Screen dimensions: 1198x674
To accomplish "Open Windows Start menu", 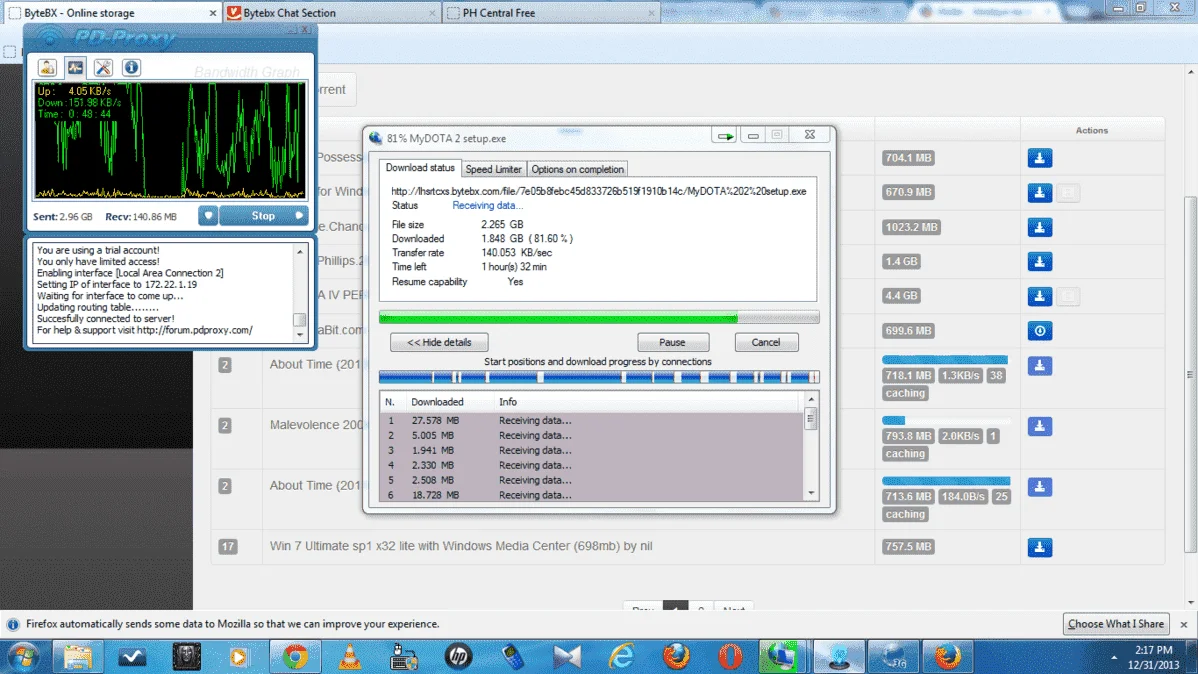I will [24, 656].
